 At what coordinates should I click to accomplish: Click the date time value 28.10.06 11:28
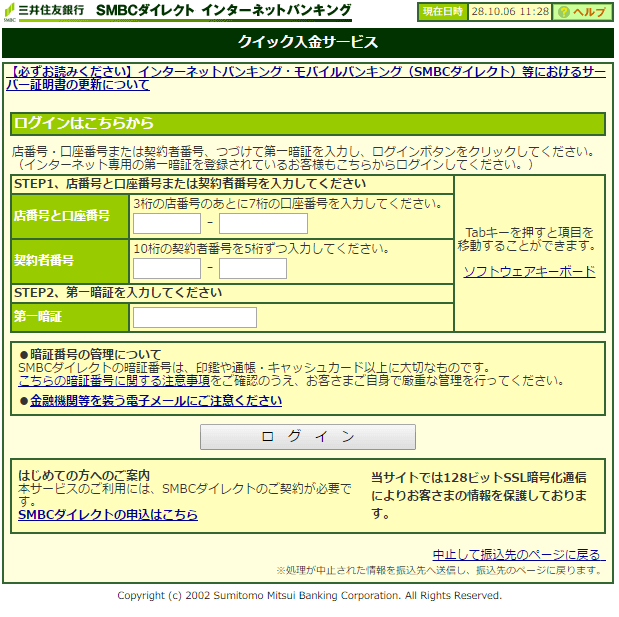click(x=510, y=11)
